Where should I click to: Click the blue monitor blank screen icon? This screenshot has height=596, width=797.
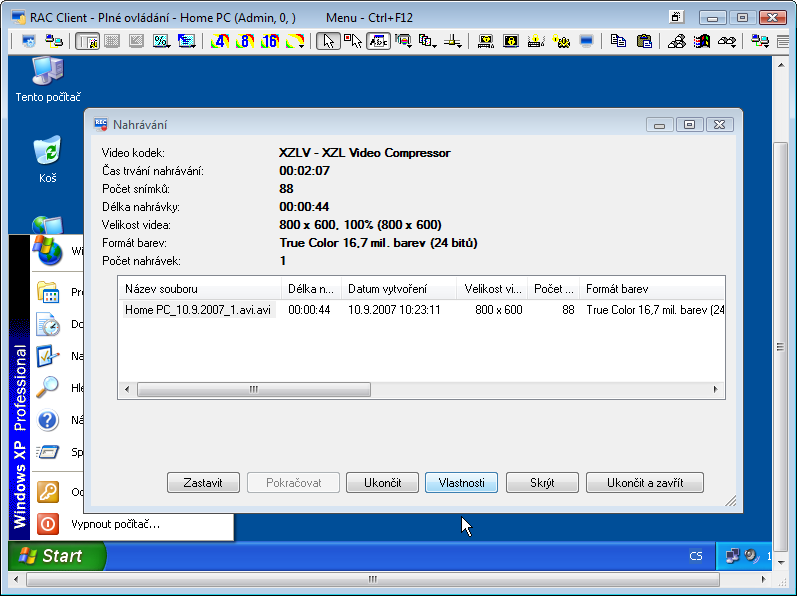[x=586, y=41]
